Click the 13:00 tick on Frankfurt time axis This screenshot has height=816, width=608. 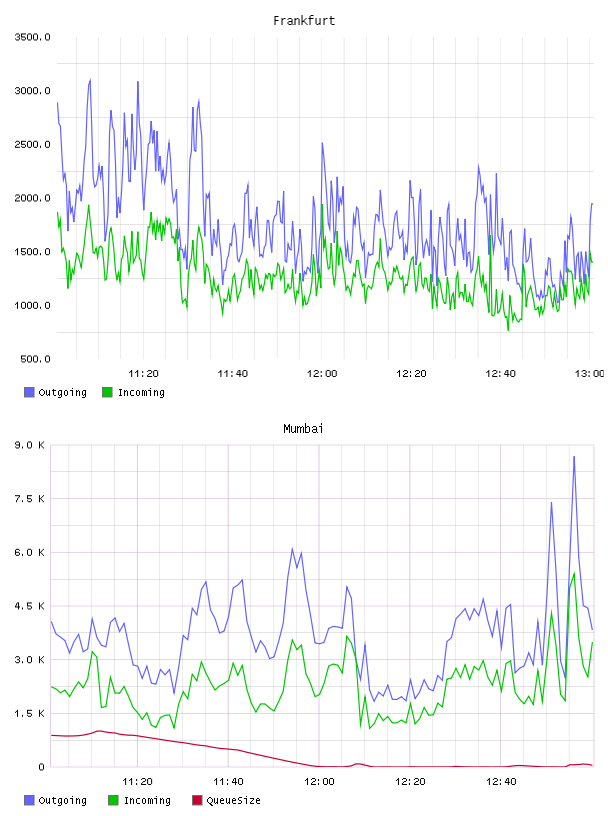click(590, 374)
